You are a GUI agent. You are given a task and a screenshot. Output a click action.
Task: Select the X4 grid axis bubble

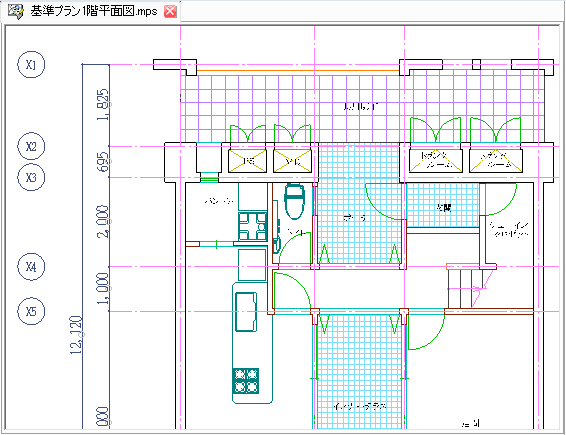coord(31,267)
